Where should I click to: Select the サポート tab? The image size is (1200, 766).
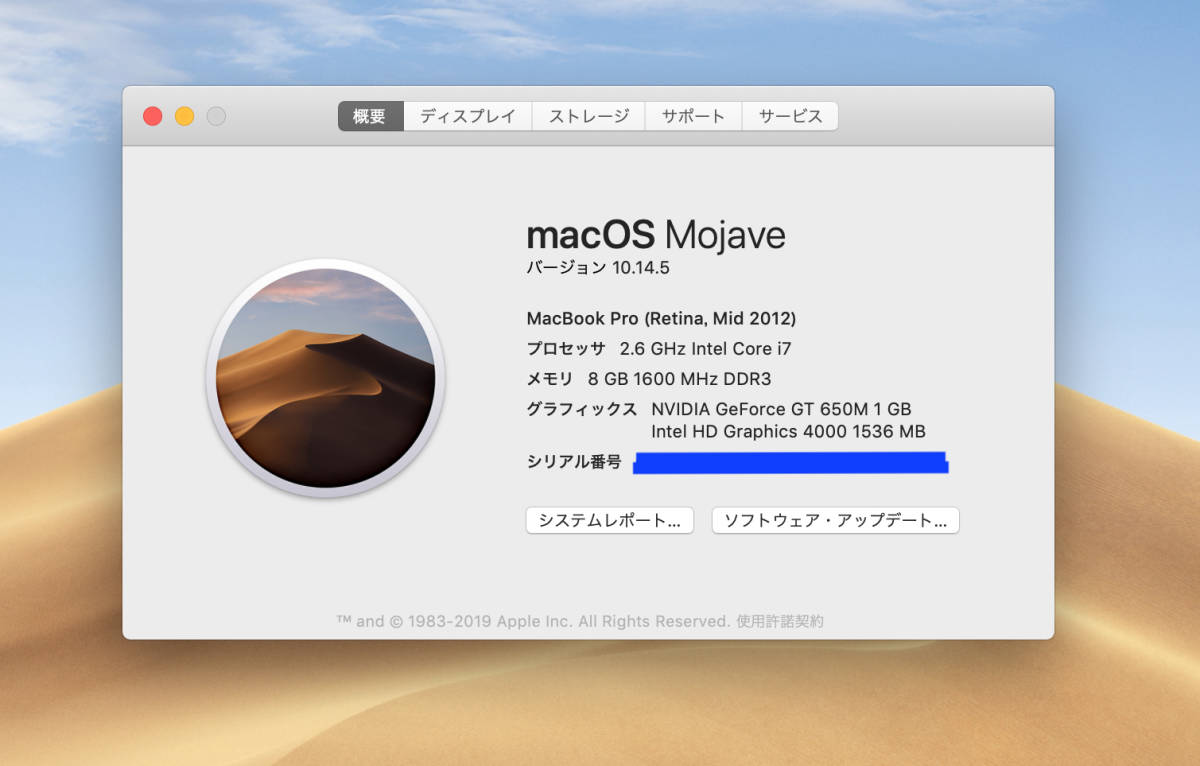(693, 116)
